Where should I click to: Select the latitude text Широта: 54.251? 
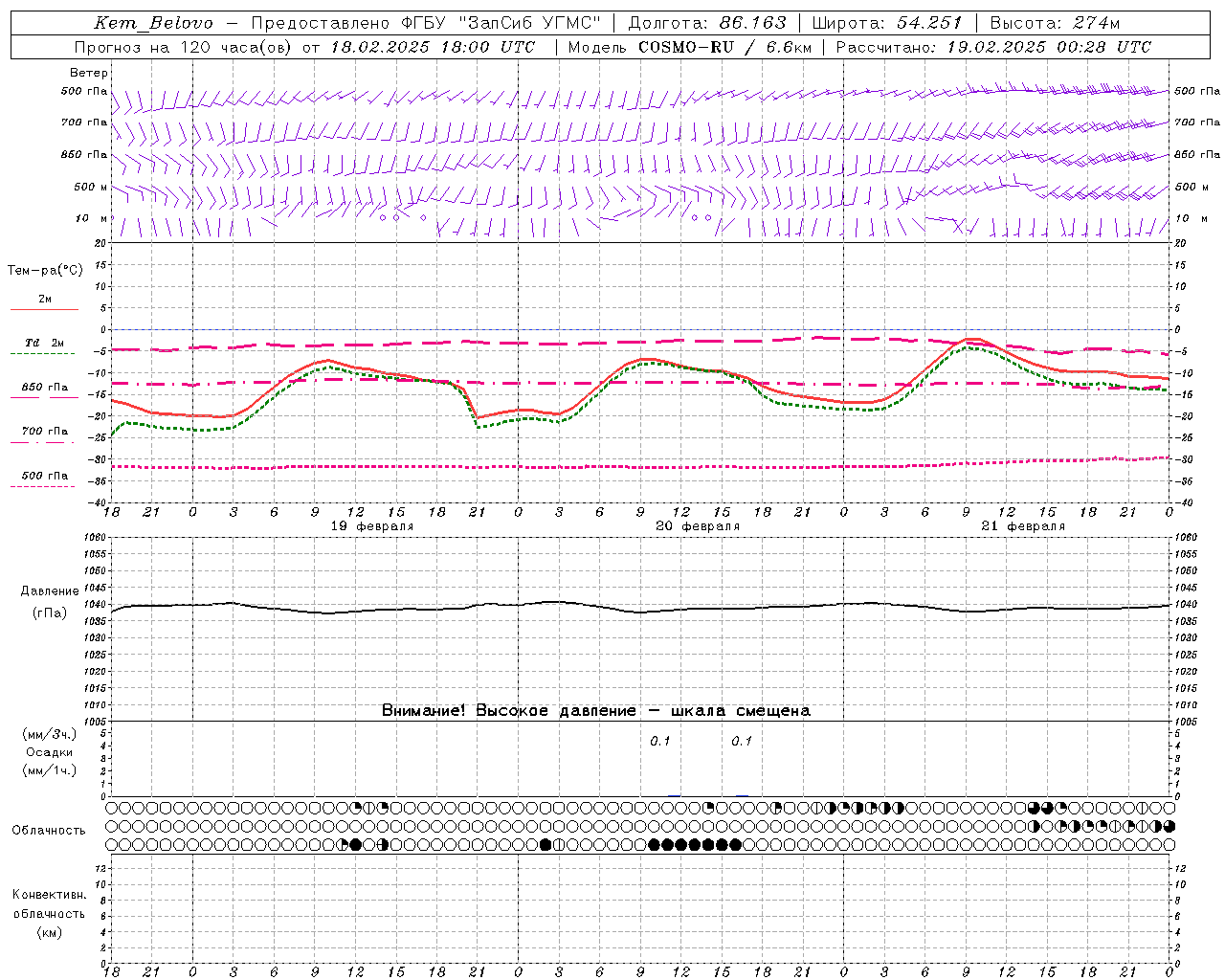pos(886,23)
